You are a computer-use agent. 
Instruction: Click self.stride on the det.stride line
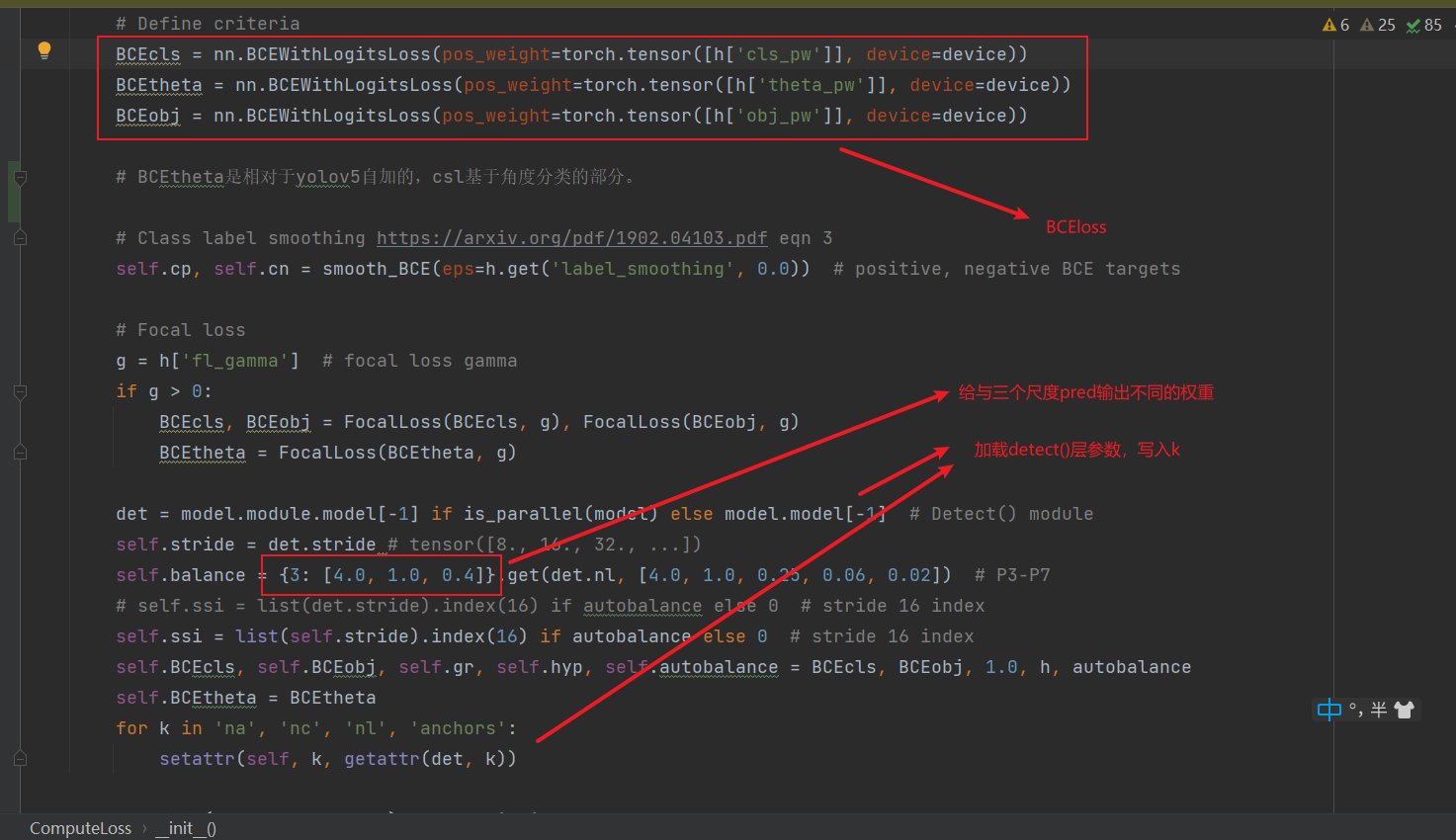[175, 545]
